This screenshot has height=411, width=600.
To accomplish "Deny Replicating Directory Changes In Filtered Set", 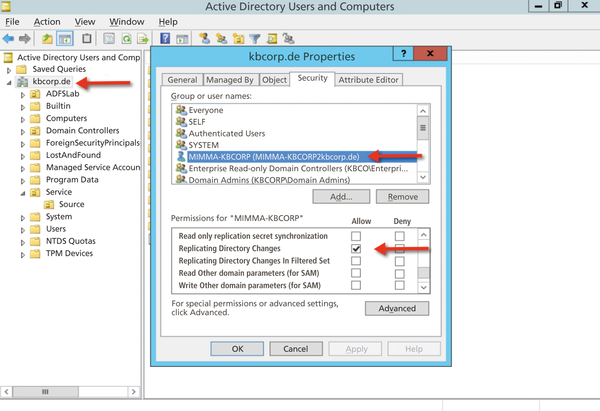I will 399,261.
